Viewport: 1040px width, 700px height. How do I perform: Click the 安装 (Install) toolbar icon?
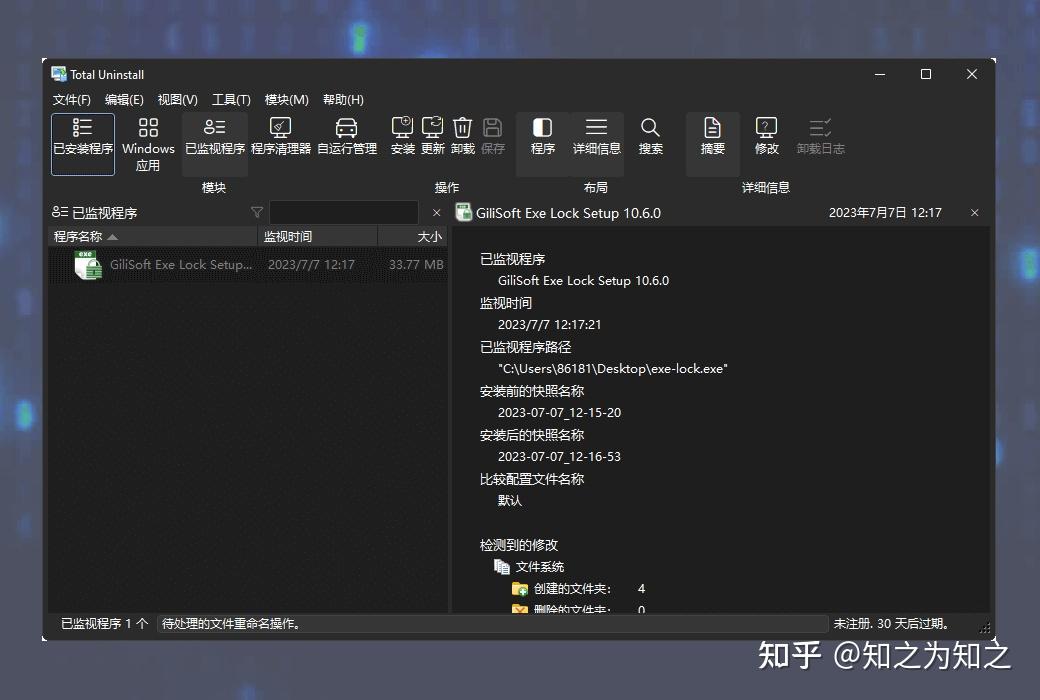[x=402, y=137]
